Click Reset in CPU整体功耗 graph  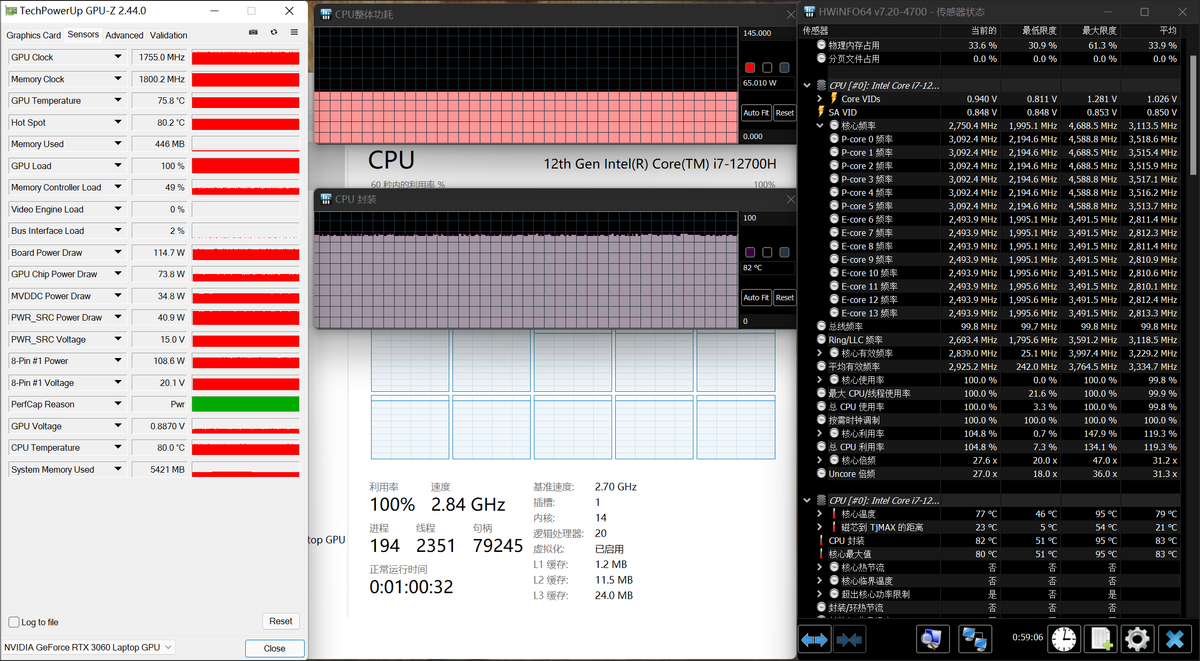pyautogui.click(x=784, y=113)
